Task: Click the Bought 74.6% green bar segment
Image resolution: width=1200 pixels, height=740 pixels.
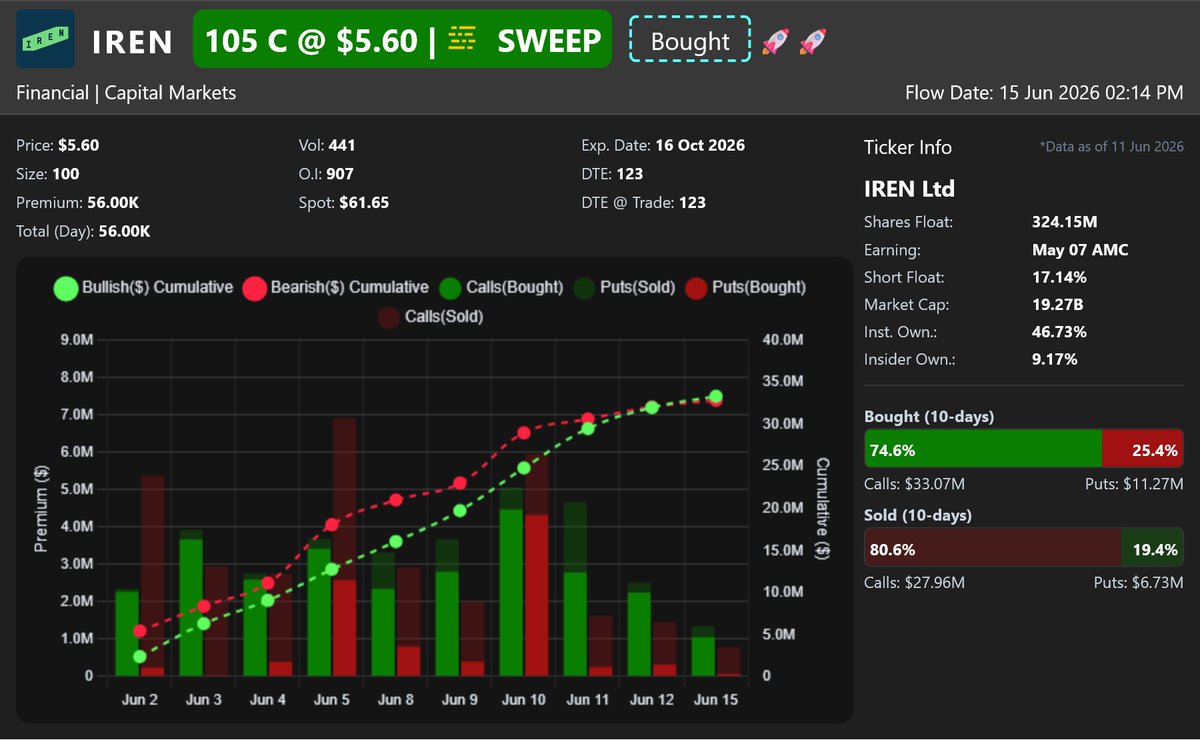Action: [x=982, y=450]
